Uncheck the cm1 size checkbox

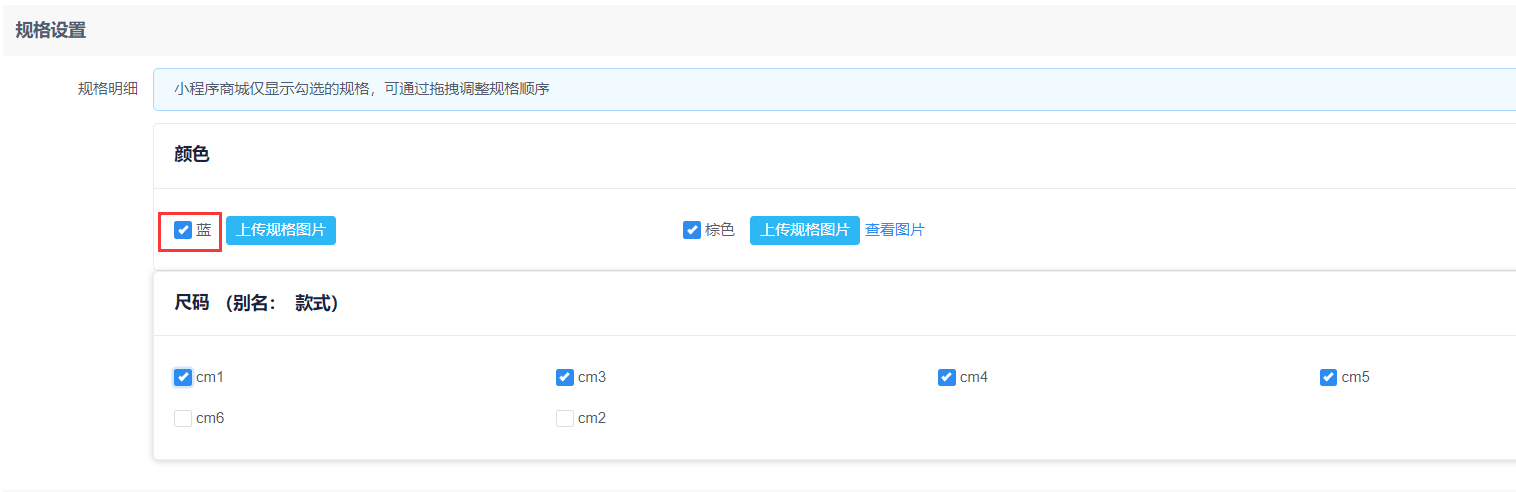pyautogui.click(x=183, y=377)
